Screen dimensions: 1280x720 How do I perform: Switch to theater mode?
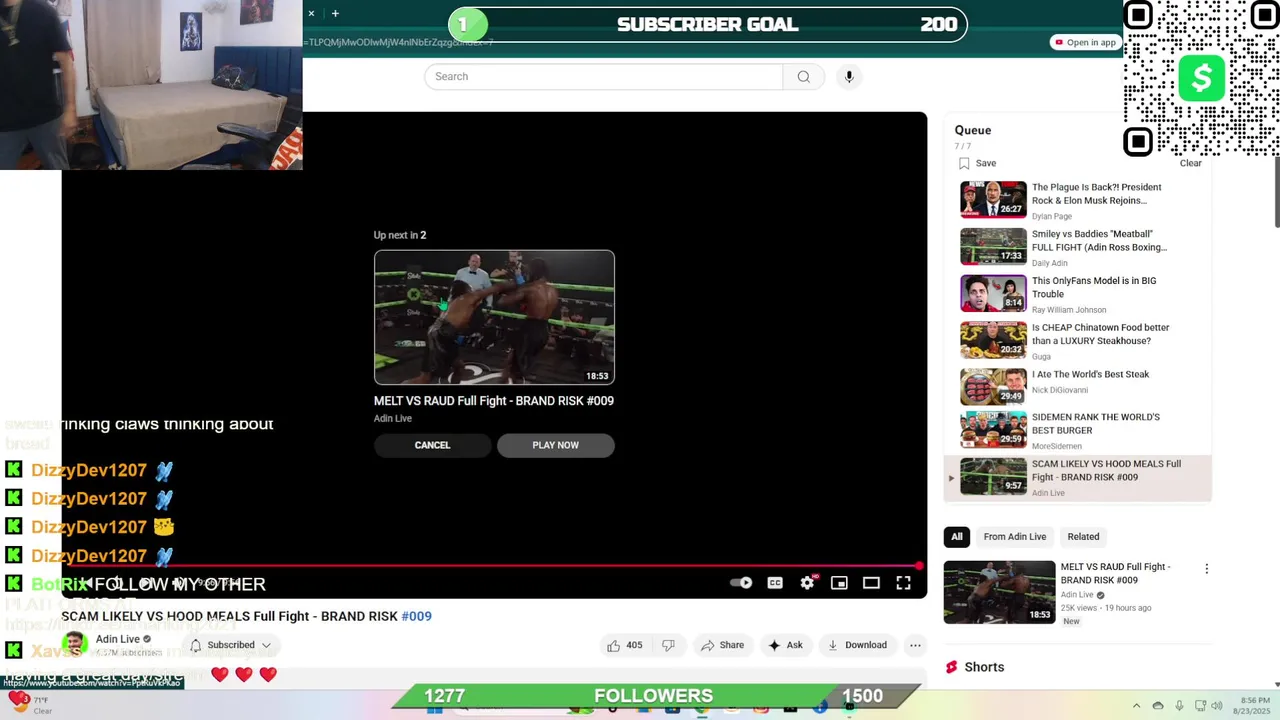pos(871,583)
